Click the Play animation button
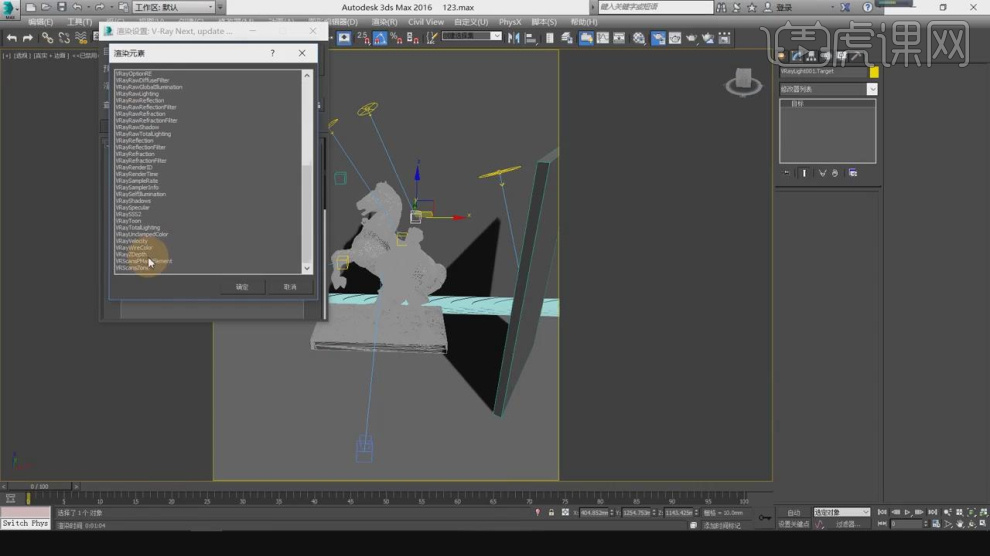The height and width of the screenshot is (556, 990). pyautogui.click(x=908, y=512)
